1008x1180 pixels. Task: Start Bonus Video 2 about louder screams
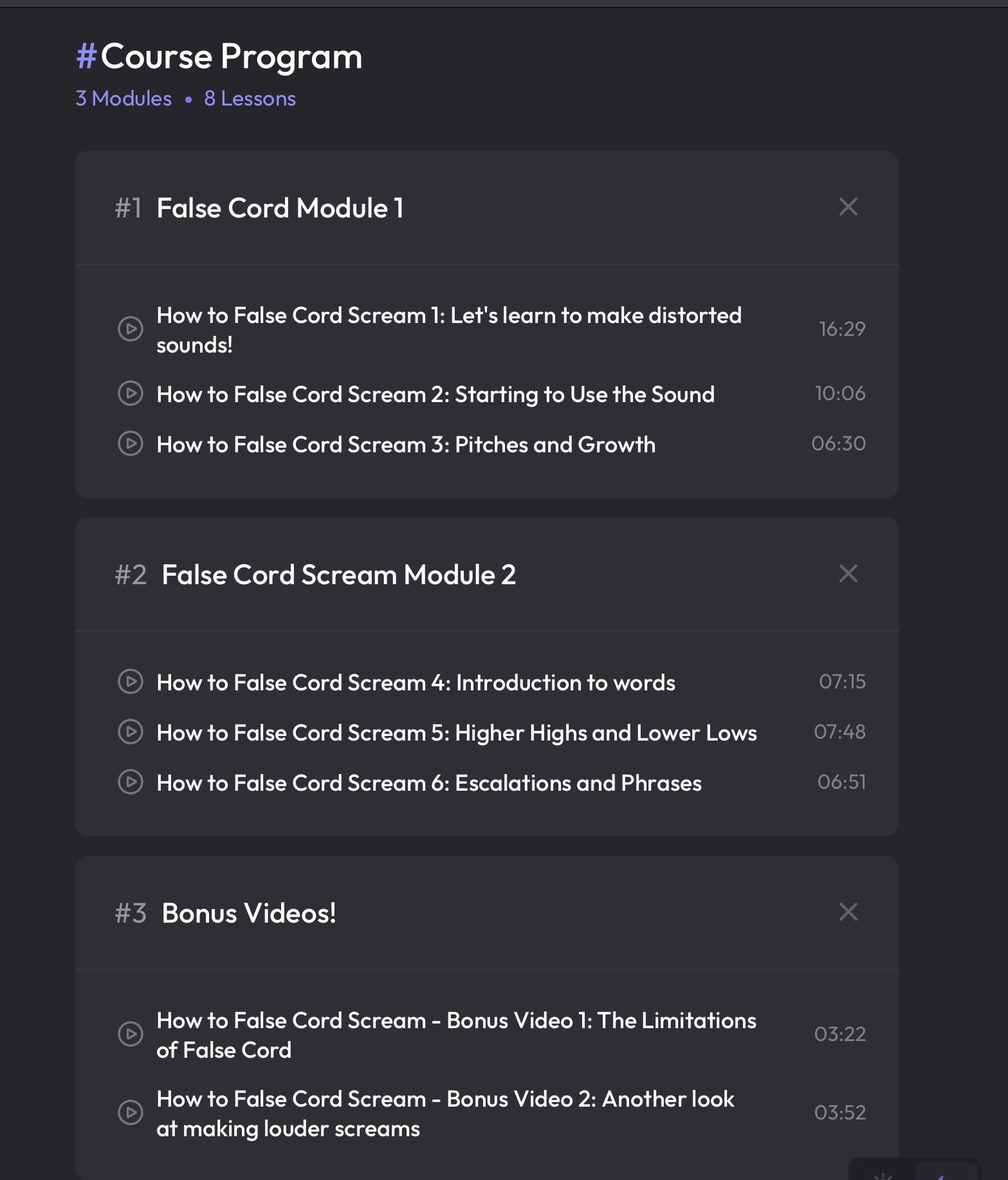click(x=131, y=1113)
